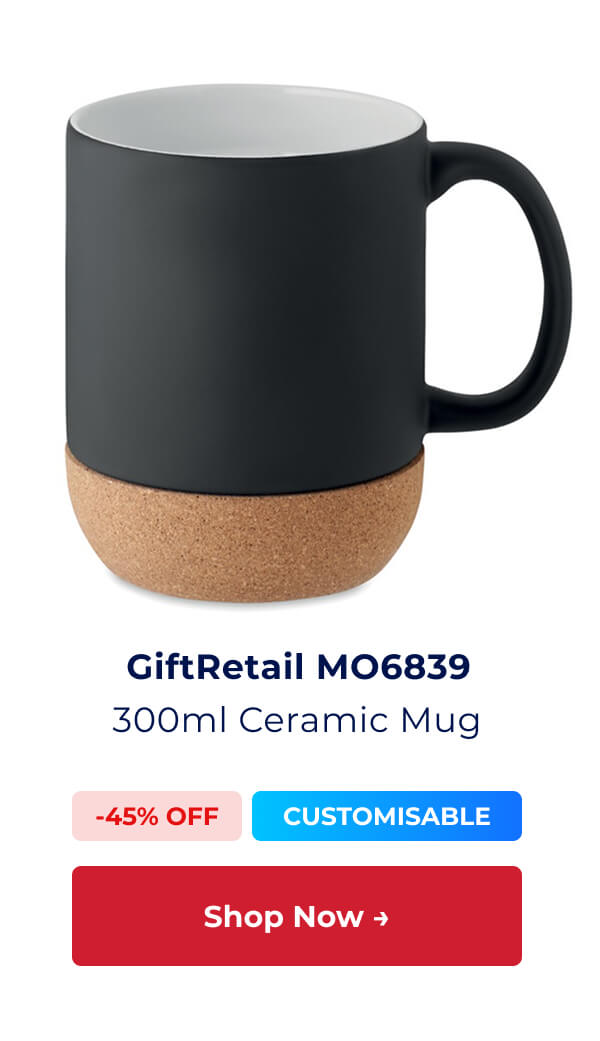Image resolution: width=600 pixels, height=1041 pixels.
Task: Click the red Shop Now button
Action: click(x=297, y=916)
